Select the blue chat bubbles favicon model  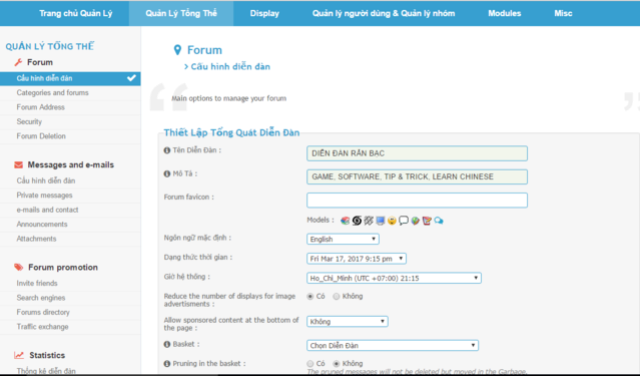(x=439, y=220)
